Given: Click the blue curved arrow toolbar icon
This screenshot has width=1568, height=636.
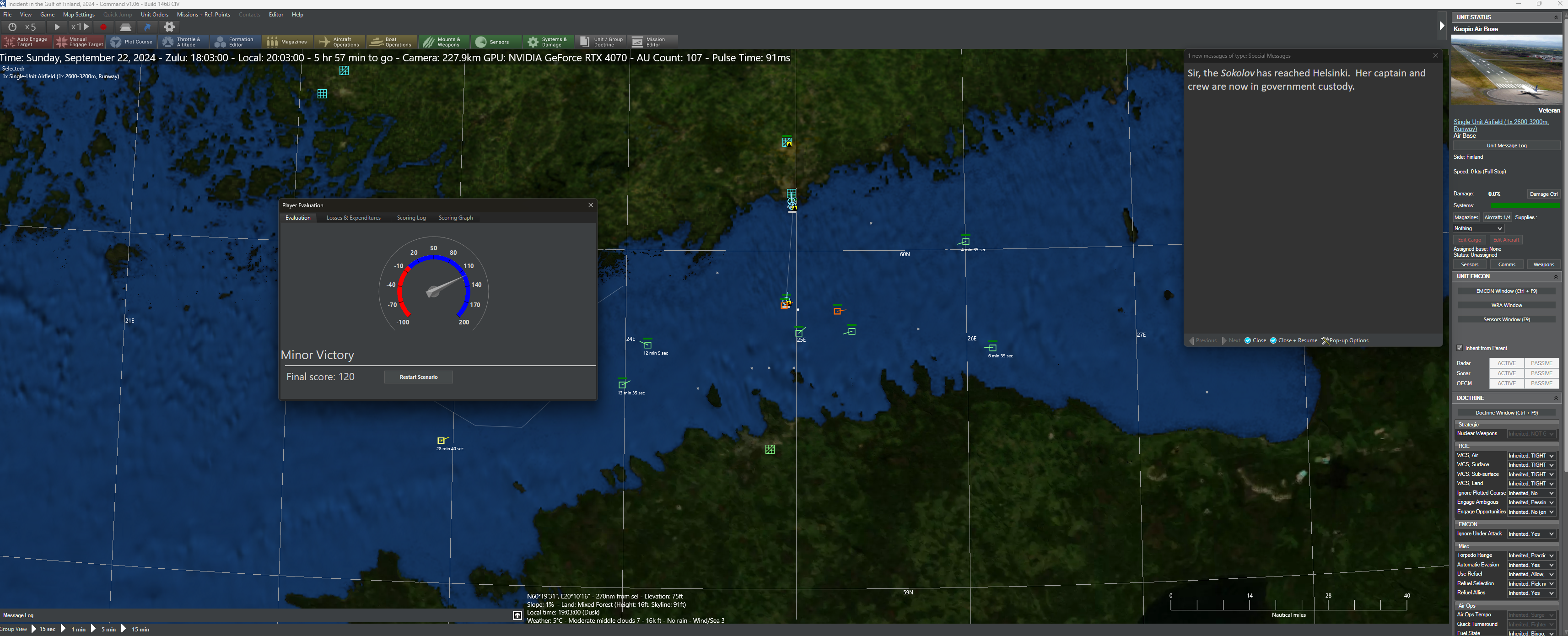Looking at the screenshot, I should click(x=147, y=27).
